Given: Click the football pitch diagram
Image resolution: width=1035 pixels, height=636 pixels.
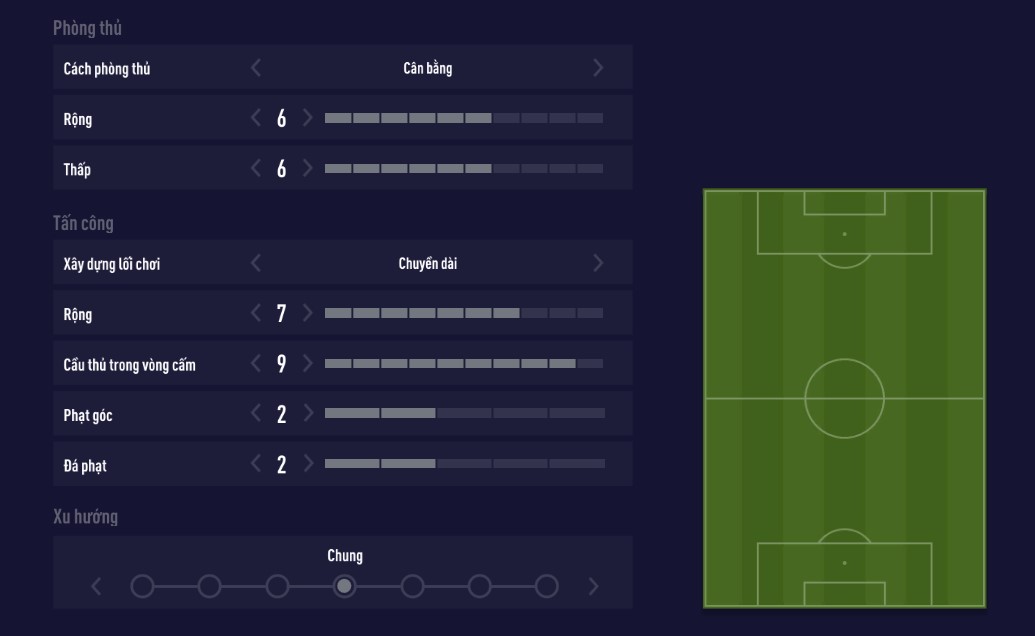Looking at the screenshot, I should pos(845,398).
